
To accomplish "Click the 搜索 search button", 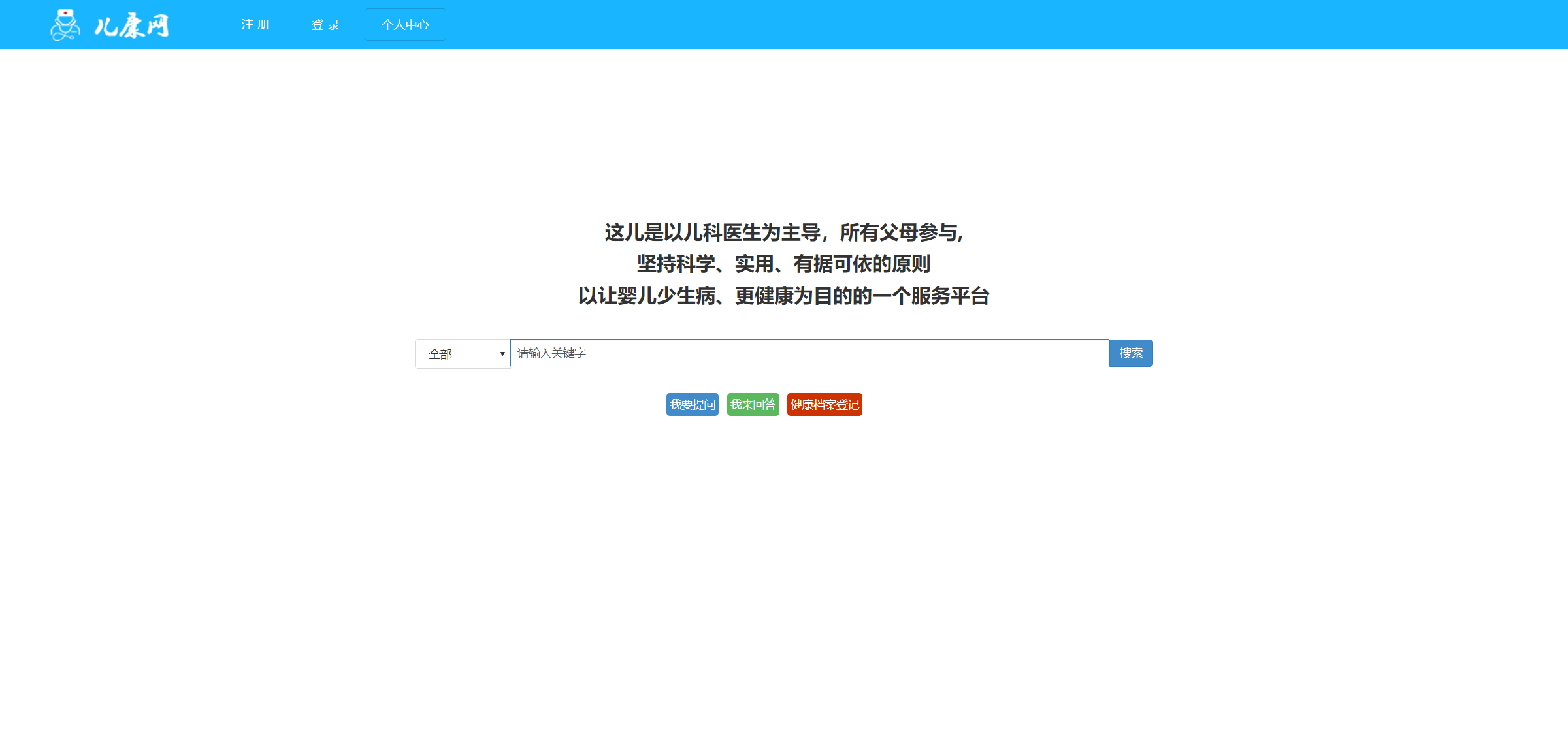I will (1130, 353).
